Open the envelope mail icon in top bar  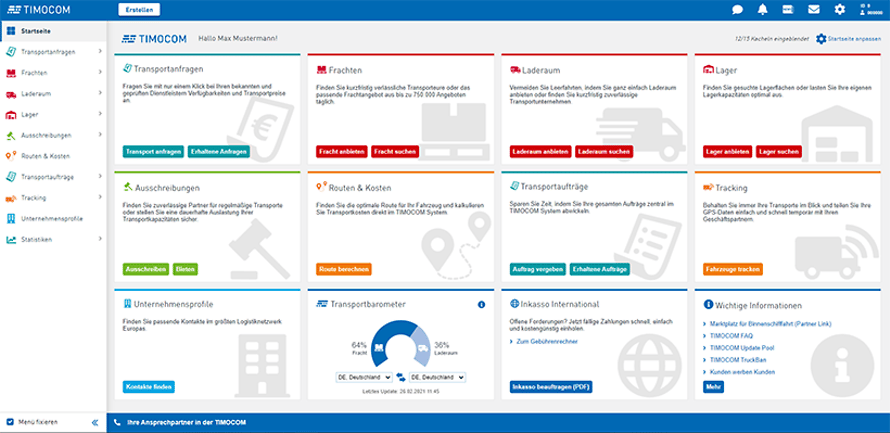click(x=814, y=9)
